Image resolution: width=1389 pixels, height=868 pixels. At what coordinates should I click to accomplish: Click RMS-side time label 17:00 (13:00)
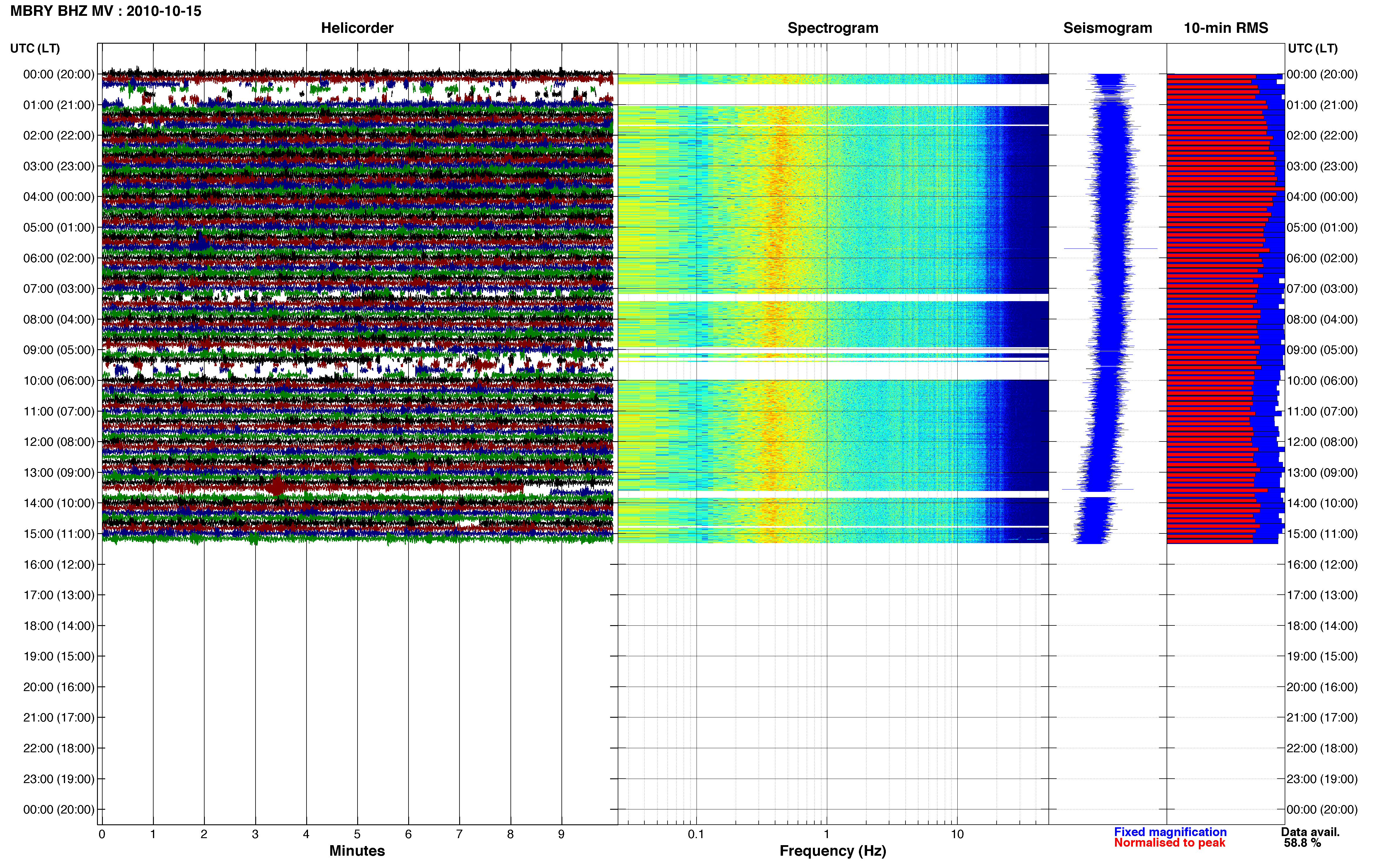[1322, 595]
